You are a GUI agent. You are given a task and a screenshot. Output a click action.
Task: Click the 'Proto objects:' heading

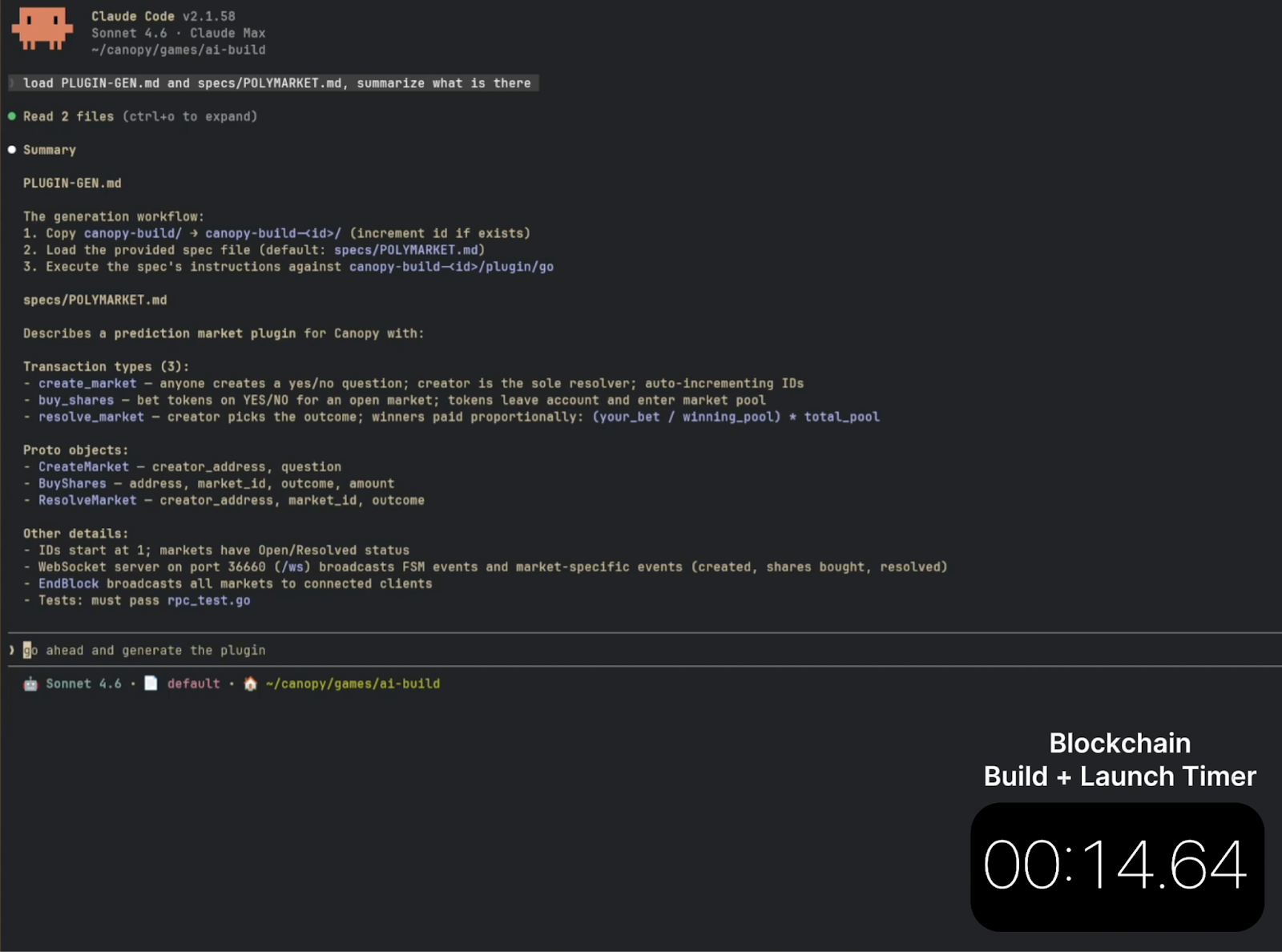point(76,450)
